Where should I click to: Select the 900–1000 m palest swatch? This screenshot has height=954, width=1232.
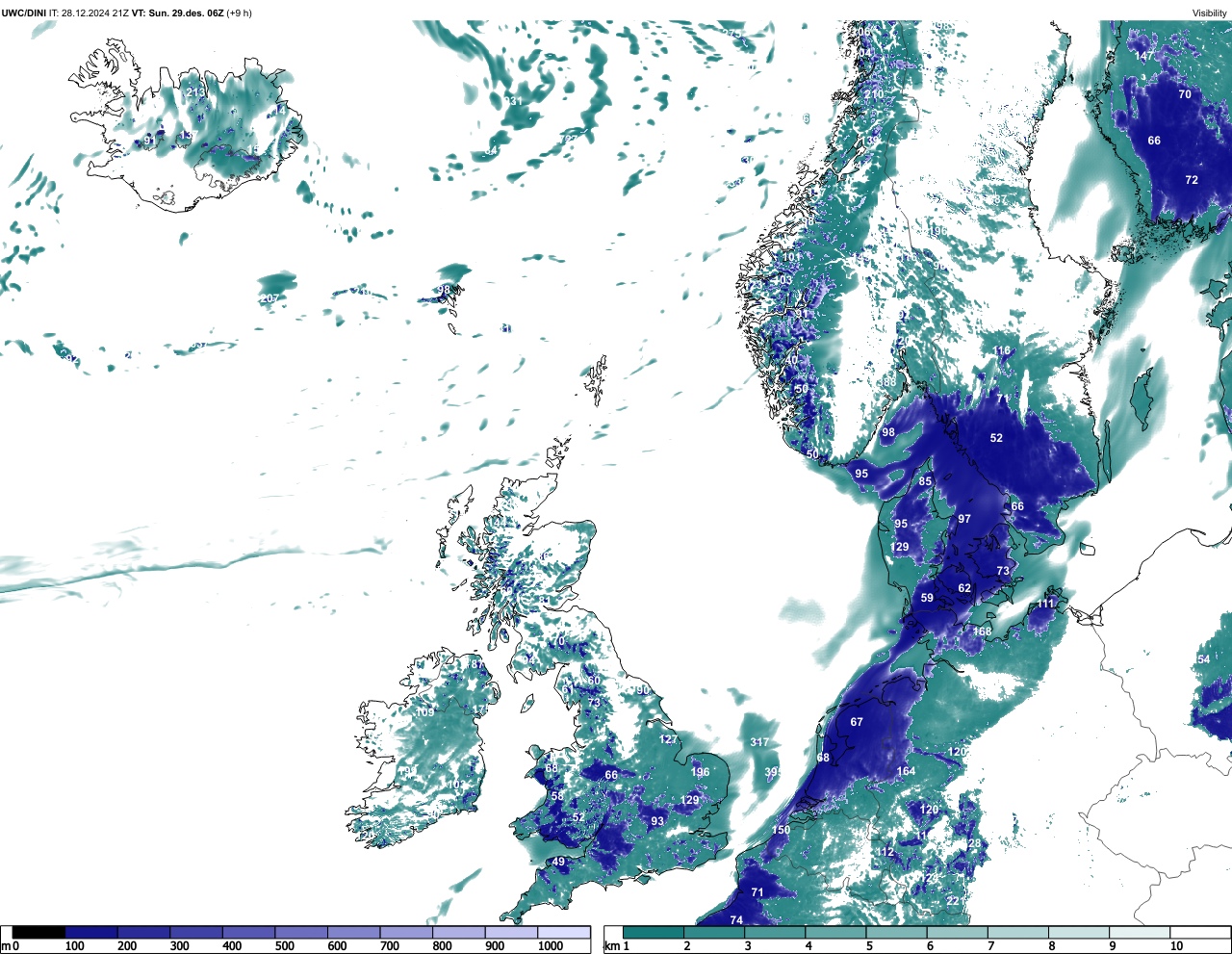pos(511,932)
